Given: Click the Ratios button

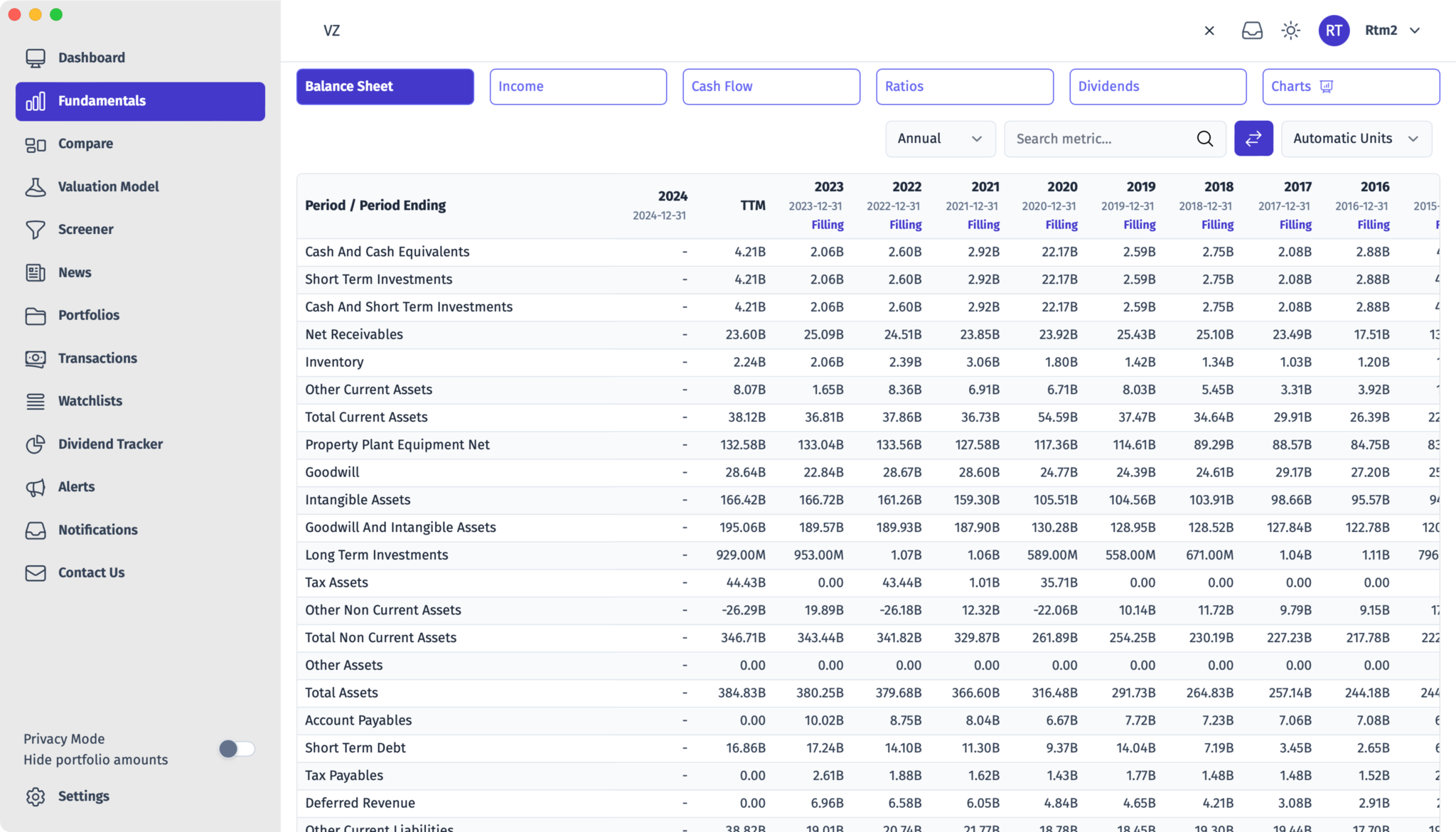Looking at the screenshot, I should (964, 86).
